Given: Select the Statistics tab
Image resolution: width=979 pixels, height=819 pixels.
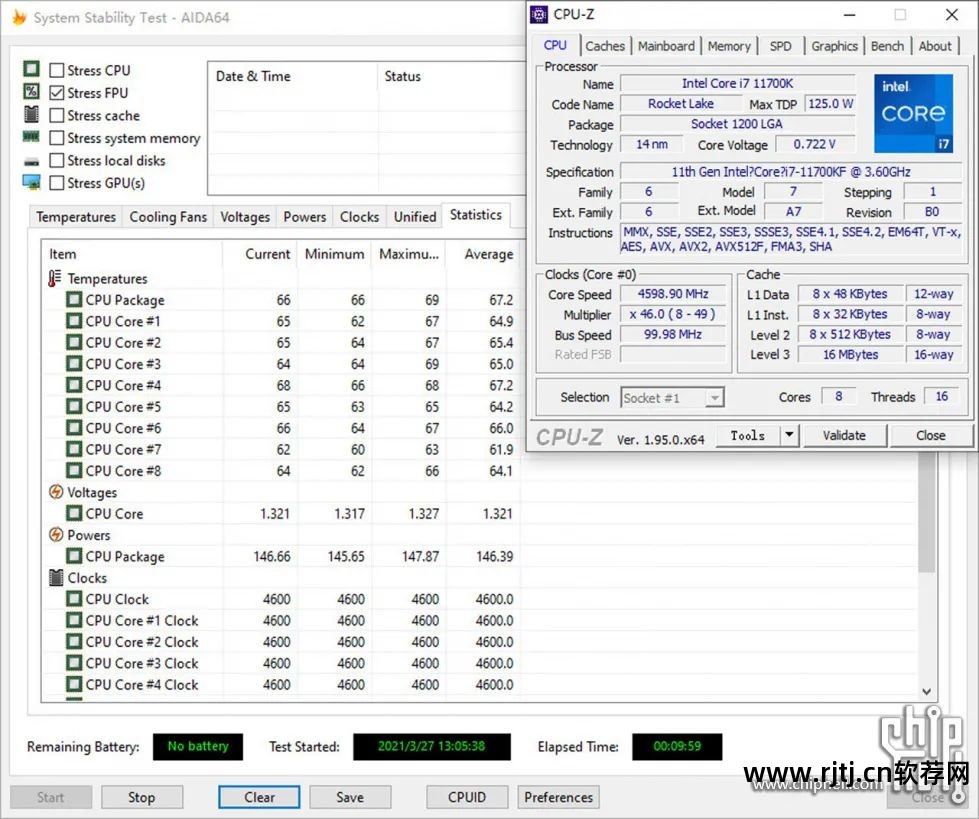Looking at the screenshot, I should click(476, 215).
